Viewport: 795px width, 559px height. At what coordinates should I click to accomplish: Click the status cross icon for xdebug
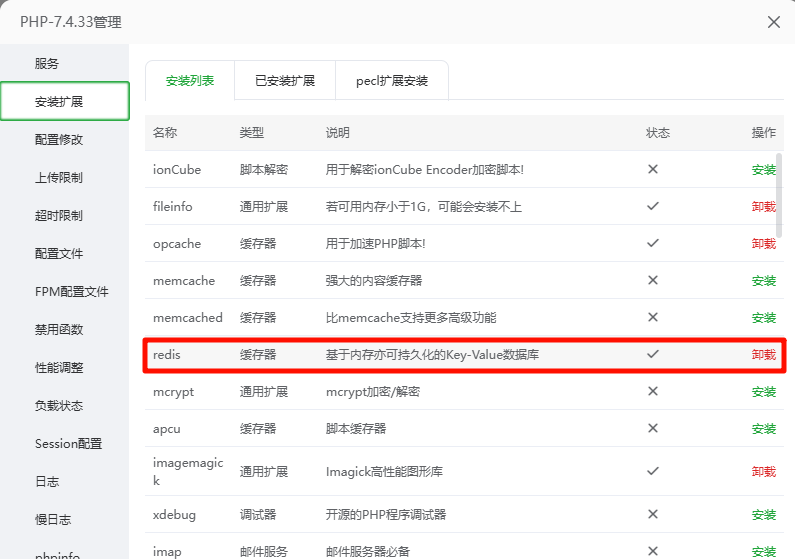[x=653, y=514]
